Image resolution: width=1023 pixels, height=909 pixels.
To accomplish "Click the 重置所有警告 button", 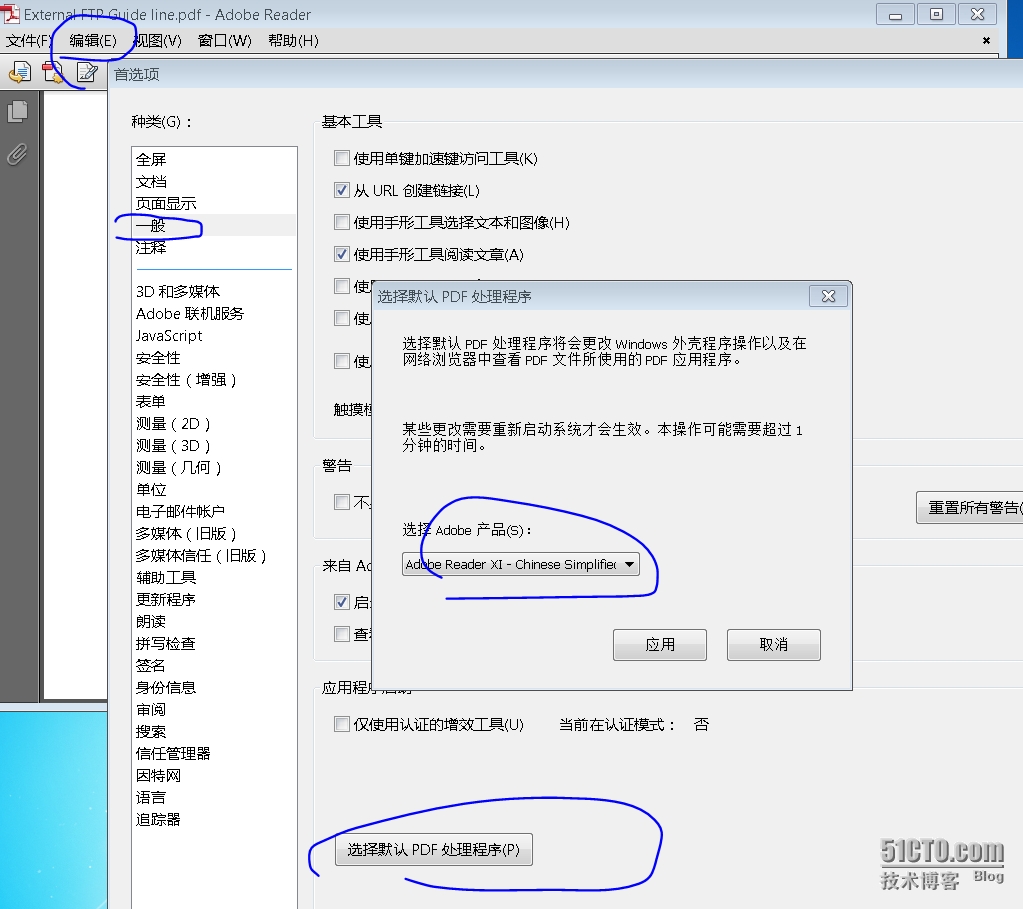I will (970, 508).
